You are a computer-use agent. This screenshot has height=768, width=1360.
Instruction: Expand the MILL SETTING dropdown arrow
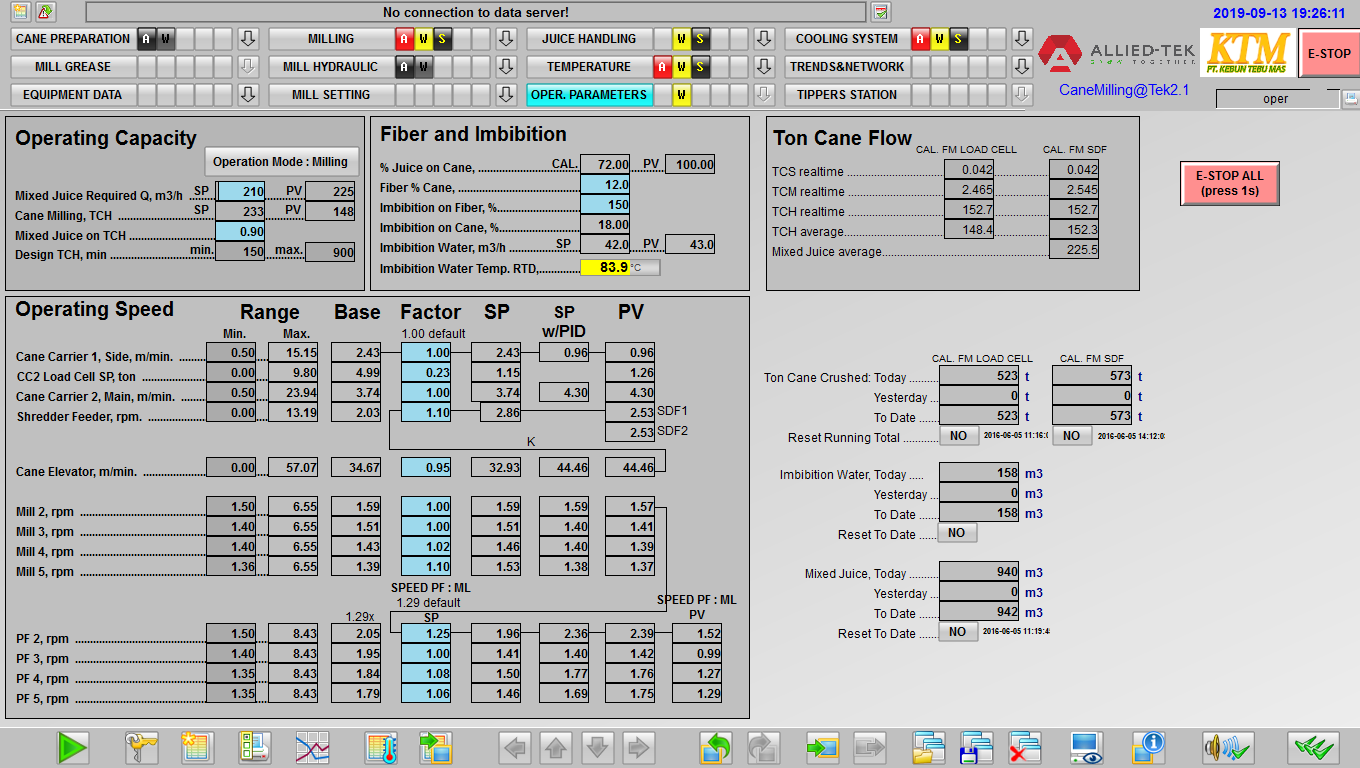(x=506, y=95)
